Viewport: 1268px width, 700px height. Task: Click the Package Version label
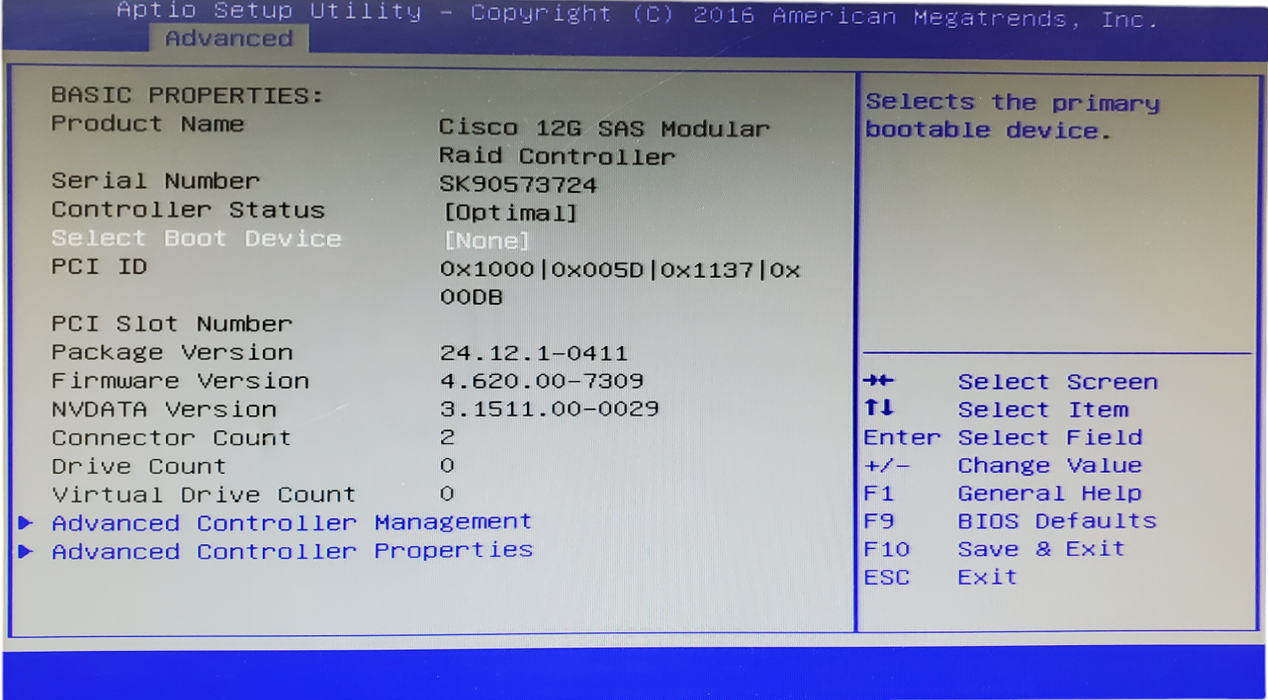[172, 353]
